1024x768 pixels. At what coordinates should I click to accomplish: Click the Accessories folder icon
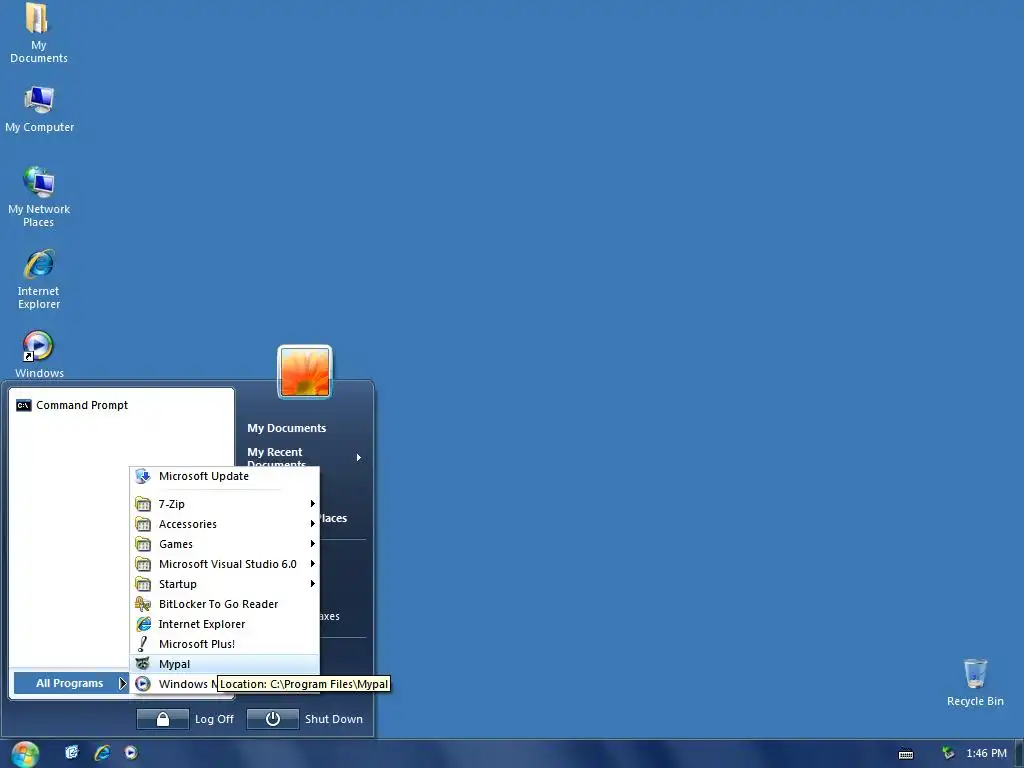(x=143, y=524)
